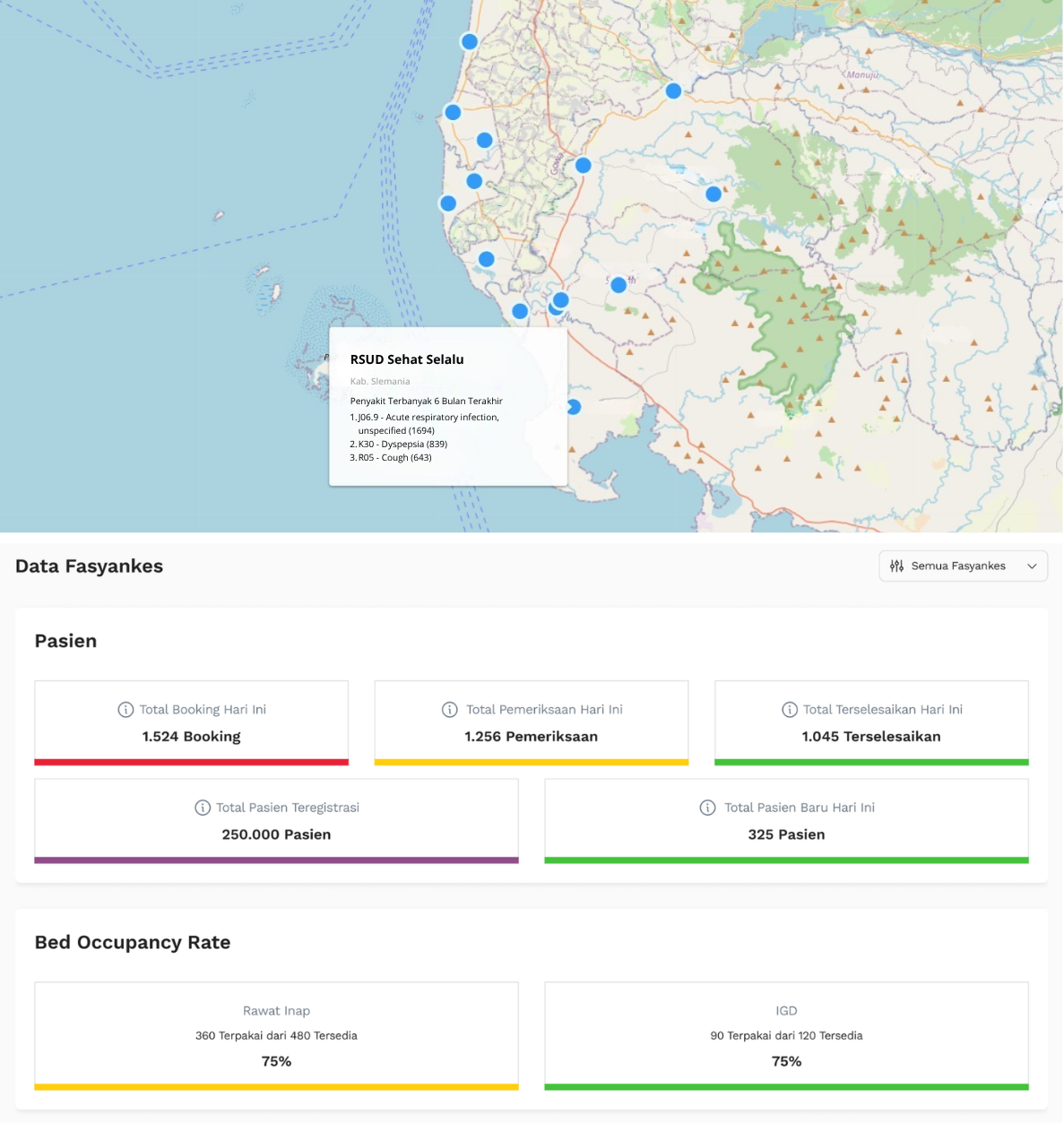
Task: Click 360 Terpakai dari 480 Tersedia text
Action: 277,1036
